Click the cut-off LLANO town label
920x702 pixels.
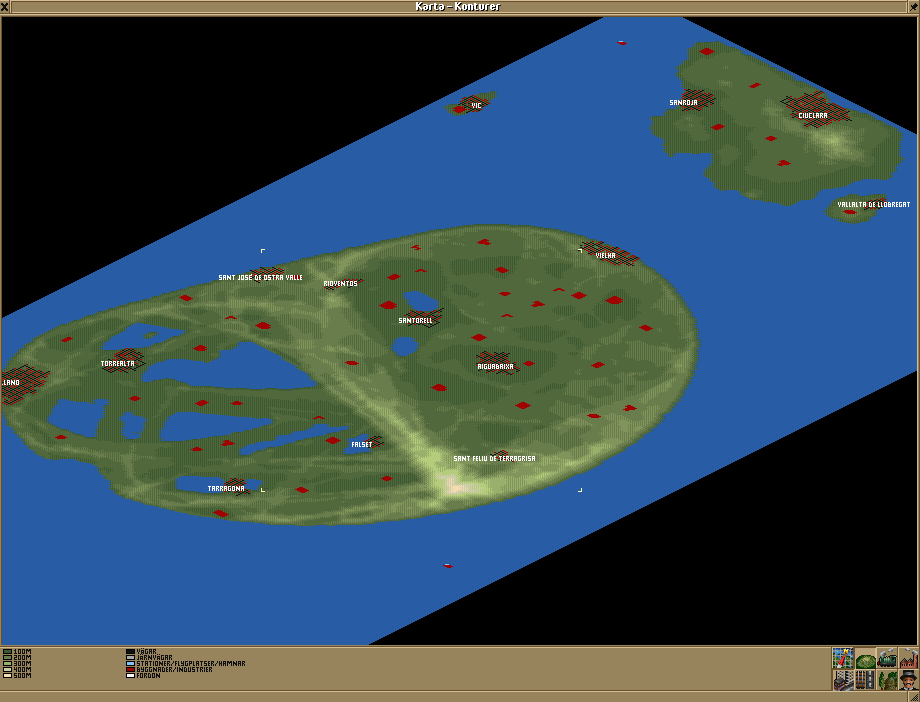coord(11,383)
